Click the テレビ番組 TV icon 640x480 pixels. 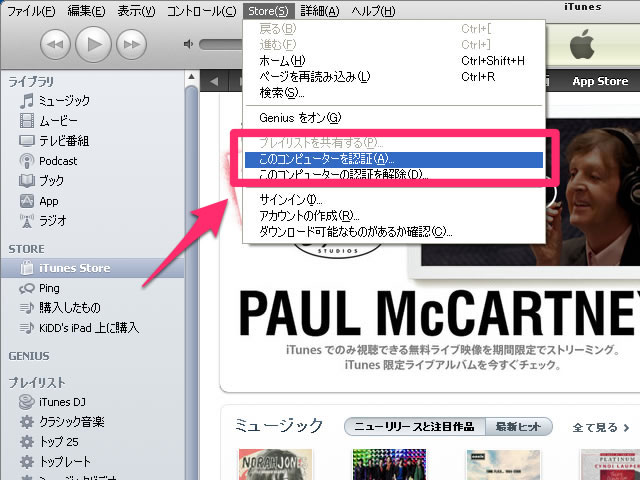tap(27, 141)
